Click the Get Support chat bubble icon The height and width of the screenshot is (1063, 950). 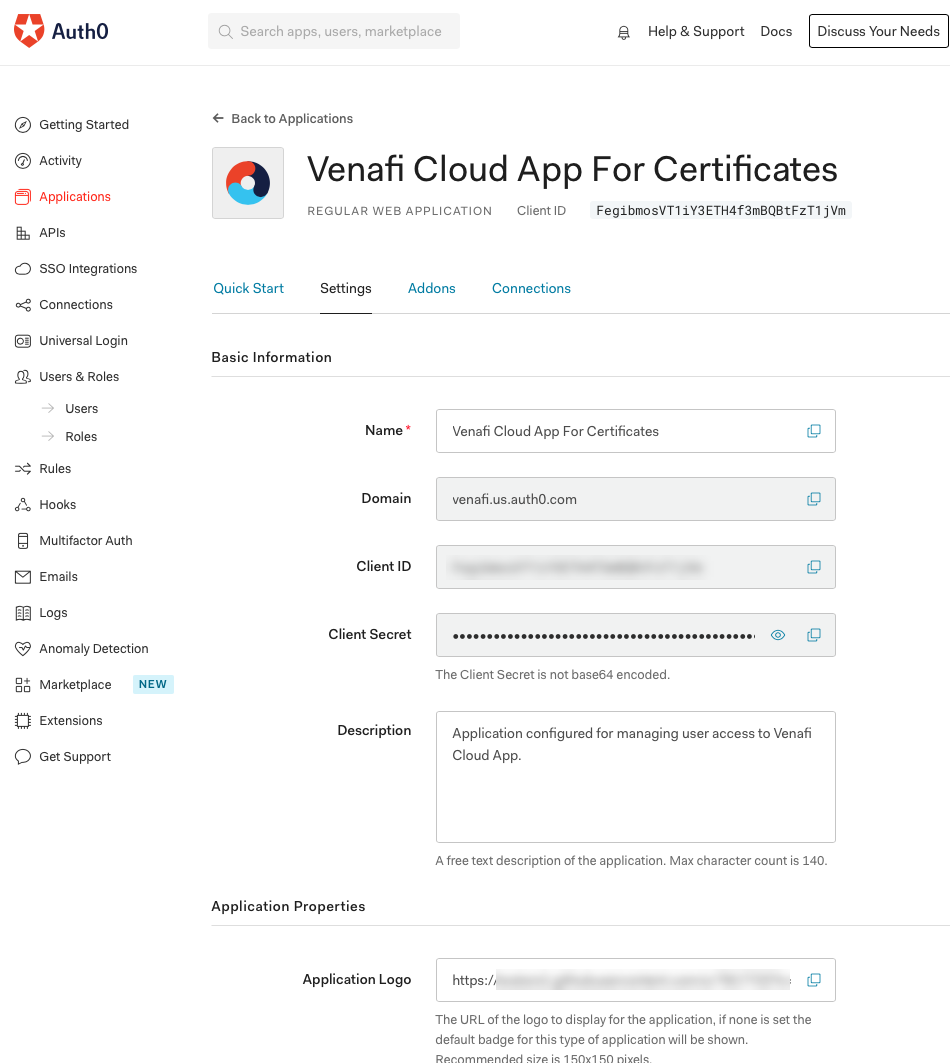tap(23, 757)
